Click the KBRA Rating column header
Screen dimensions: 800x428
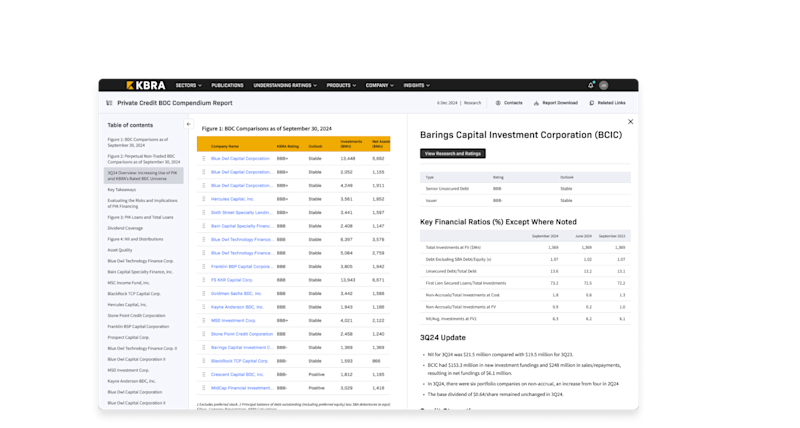[x=288, y=146]
